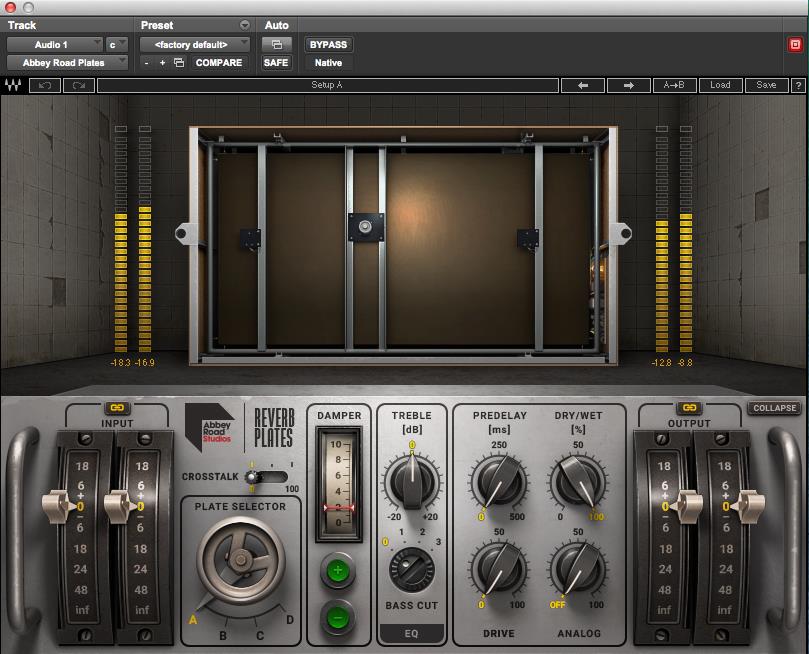
Task: Set analog to the OFF mark
Action: point(557,604)
